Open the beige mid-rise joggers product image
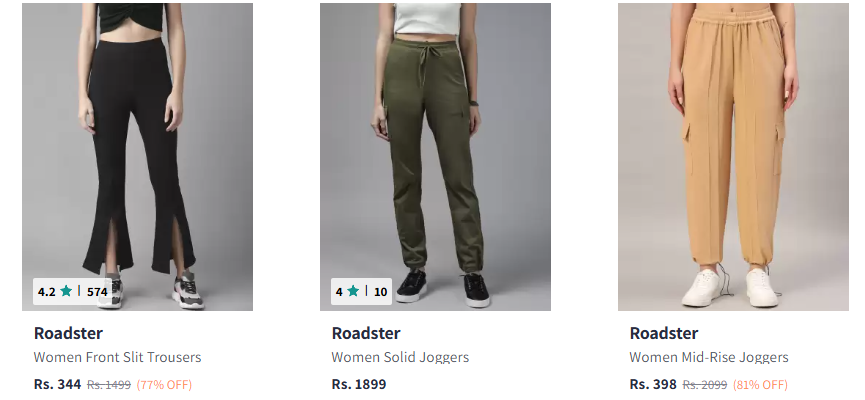865x400 pixels. [733, 157]
